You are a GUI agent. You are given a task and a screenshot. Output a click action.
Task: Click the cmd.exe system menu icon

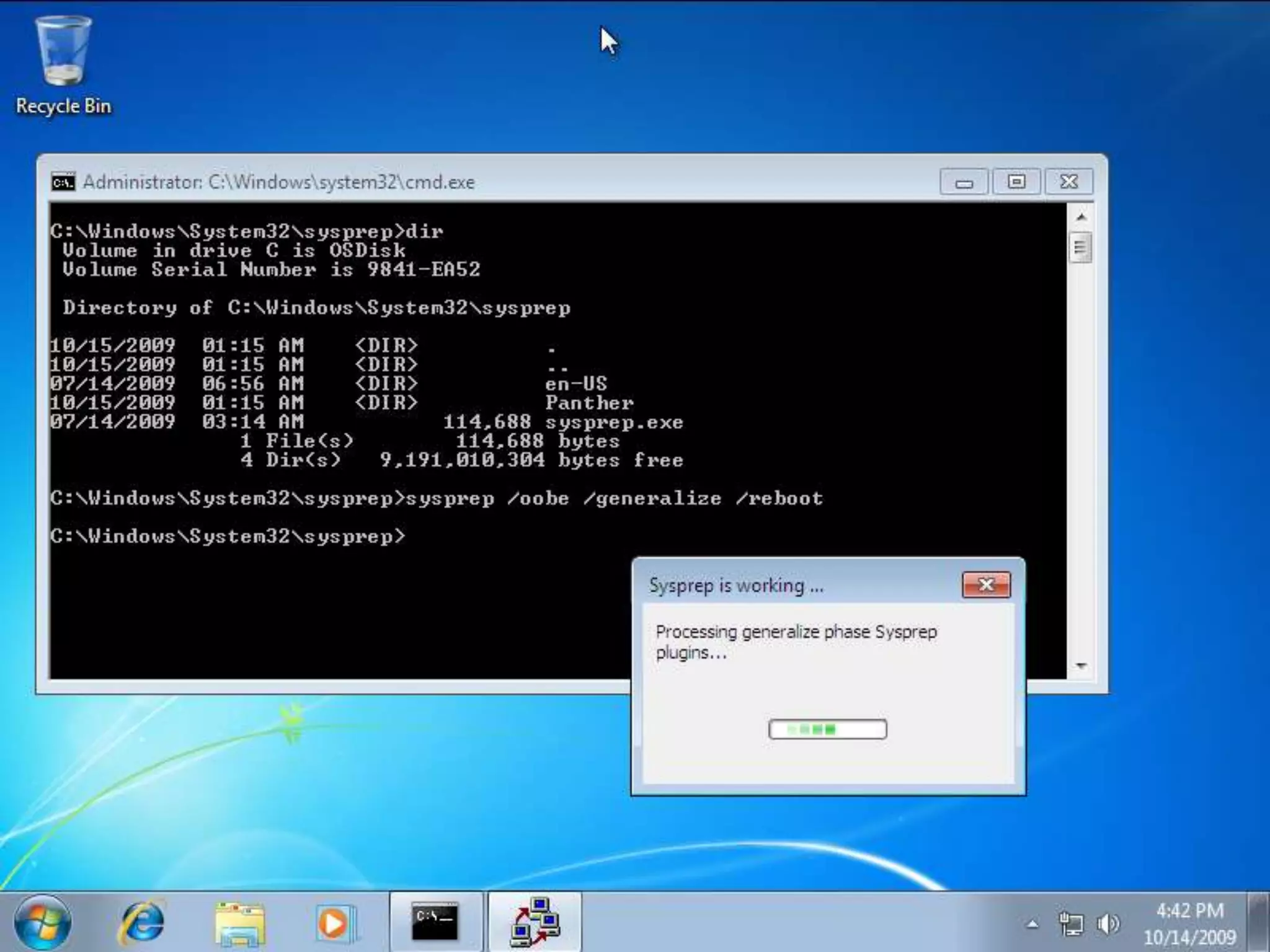coord(63,182)
